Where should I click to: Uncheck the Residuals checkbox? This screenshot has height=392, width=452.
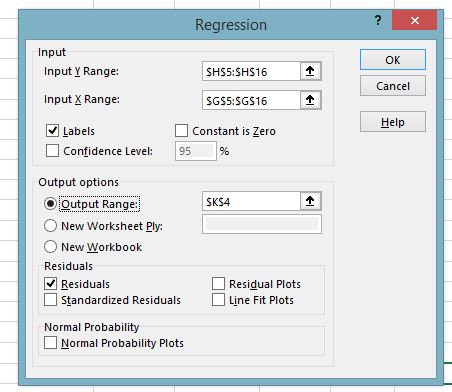click(x=50, y=284)
